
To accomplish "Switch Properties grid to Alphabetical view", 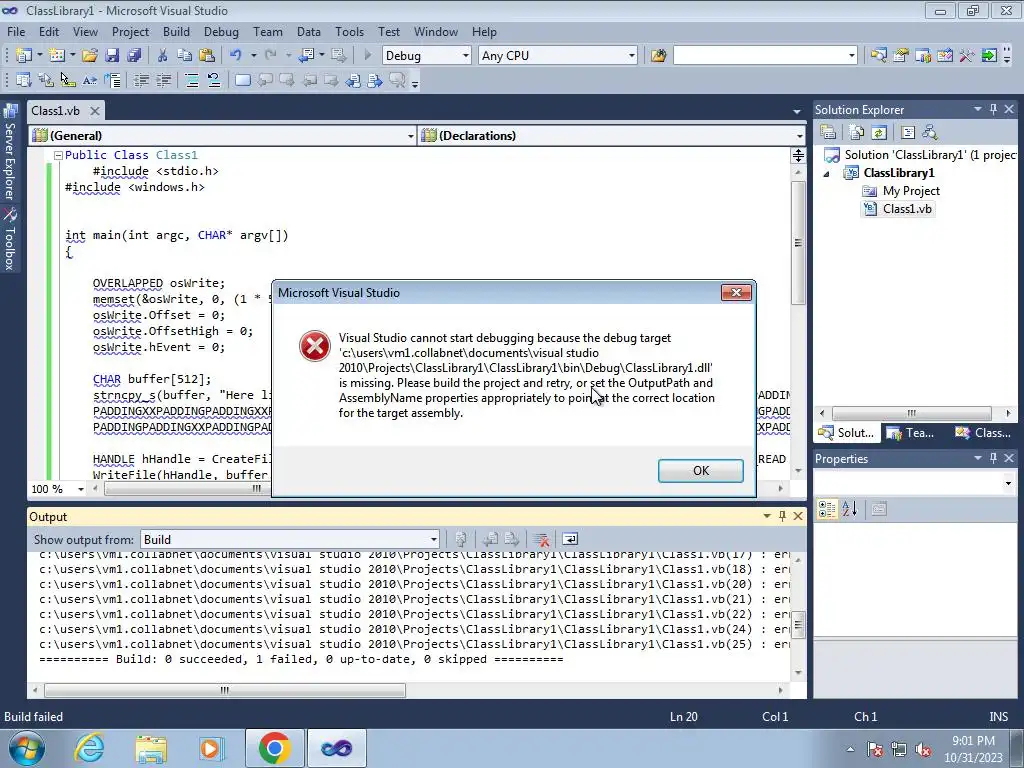I will coord(849,509).
